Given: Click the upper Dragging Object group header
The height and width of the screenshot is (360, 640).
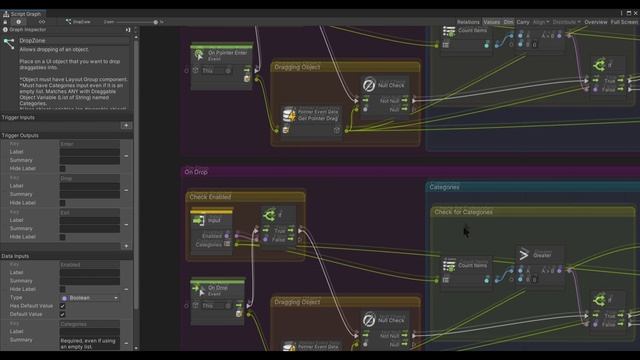Looking at the screenshot, I should (345, 67).
